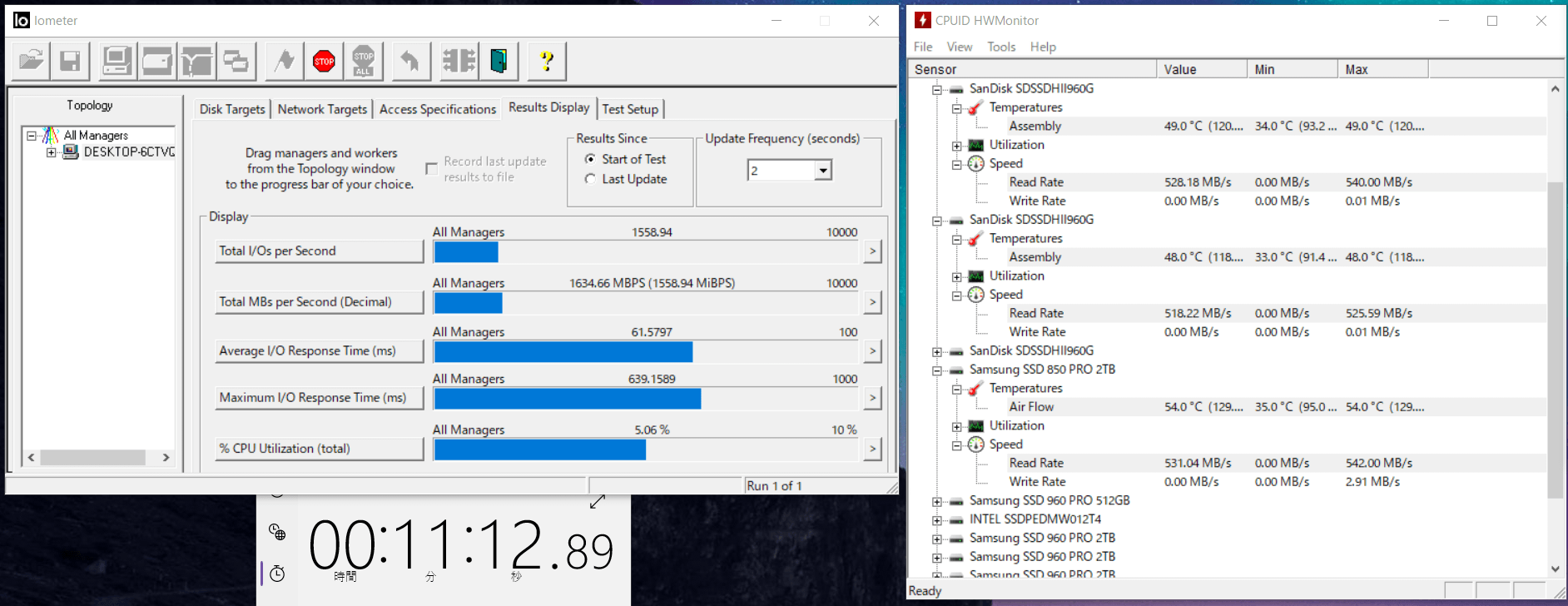Click the Iometer logo in the title bar
Viewport: 1568px width, 606px height.
22,20
